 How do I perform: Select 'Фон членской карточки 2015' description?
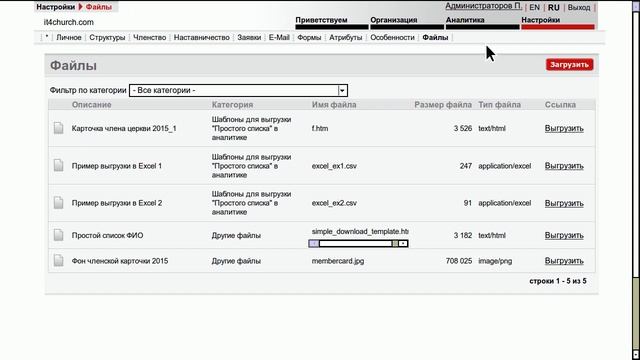click(x=120, y=261)
